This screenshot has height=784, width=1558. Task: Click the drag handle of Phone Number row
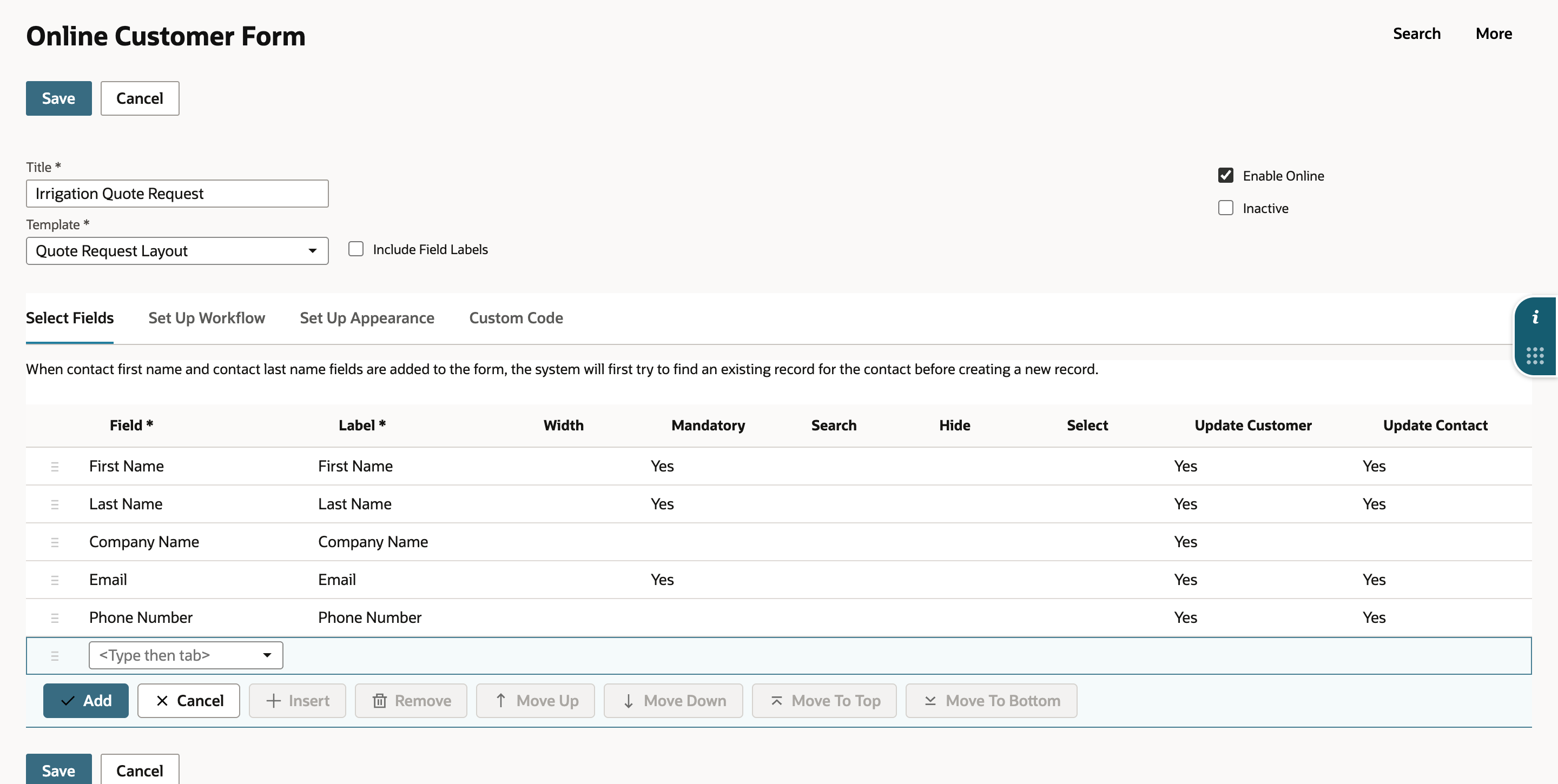point(55,618)
